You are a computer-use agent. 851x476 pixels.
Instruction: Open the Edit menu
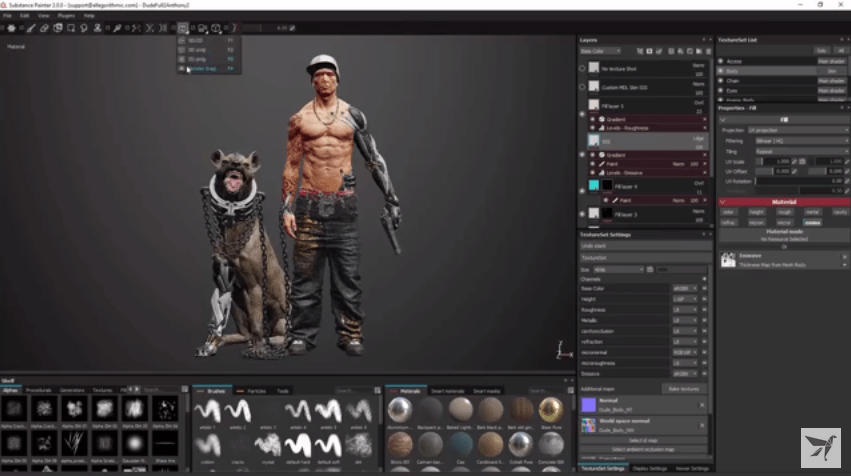click(x=25, y=16)
